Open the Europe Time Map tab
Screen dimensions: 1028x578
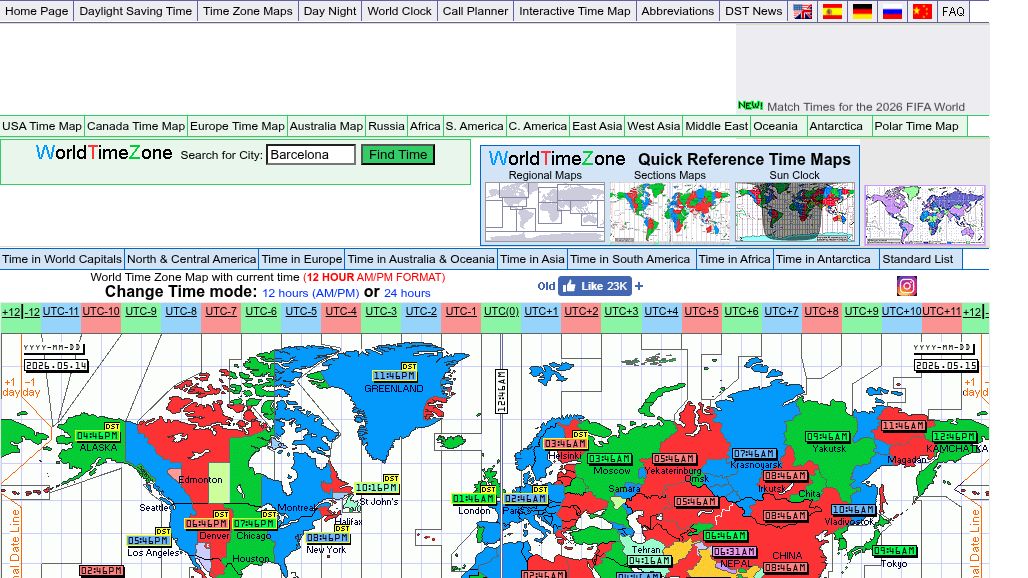(x=237, y=126)
